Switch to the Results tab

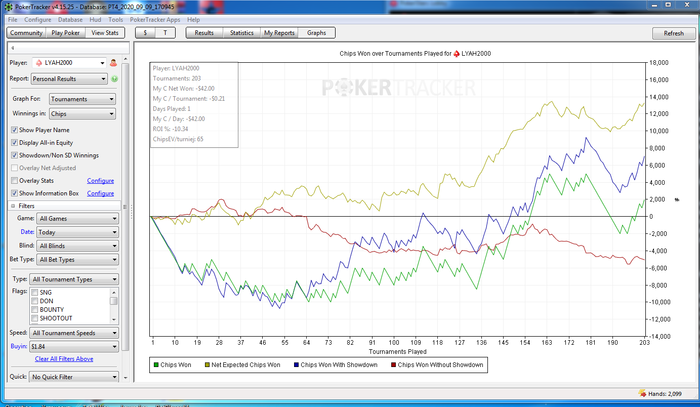(204, 33)
